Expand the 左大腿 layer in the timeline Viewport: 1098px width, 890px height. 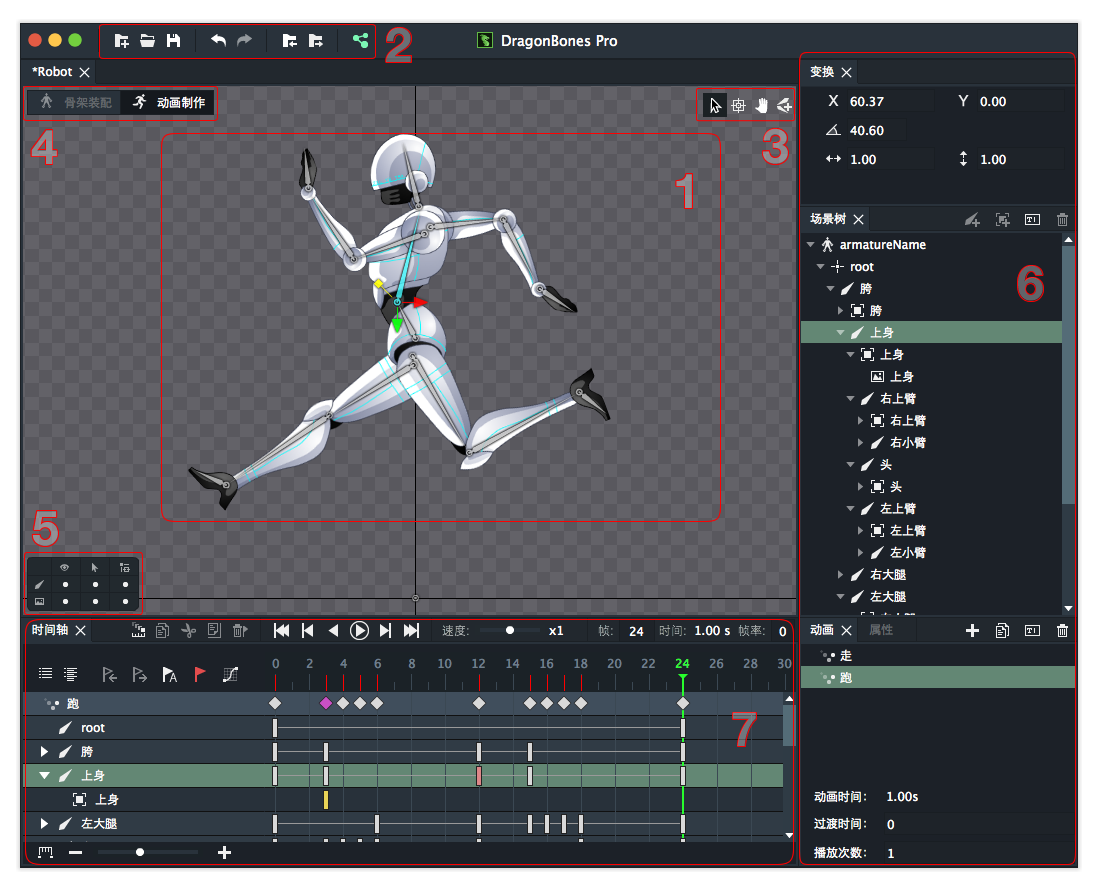click(x=44, y=823)
